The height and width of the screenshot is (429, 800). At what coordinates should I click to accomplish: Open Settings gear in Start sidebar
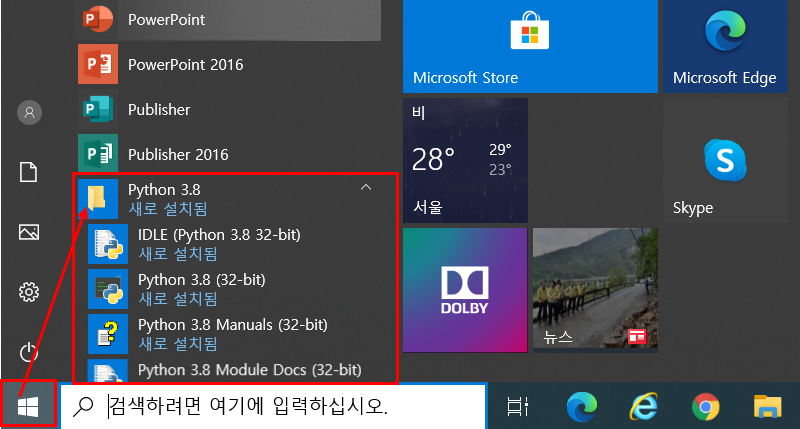(x=29, y=292)
